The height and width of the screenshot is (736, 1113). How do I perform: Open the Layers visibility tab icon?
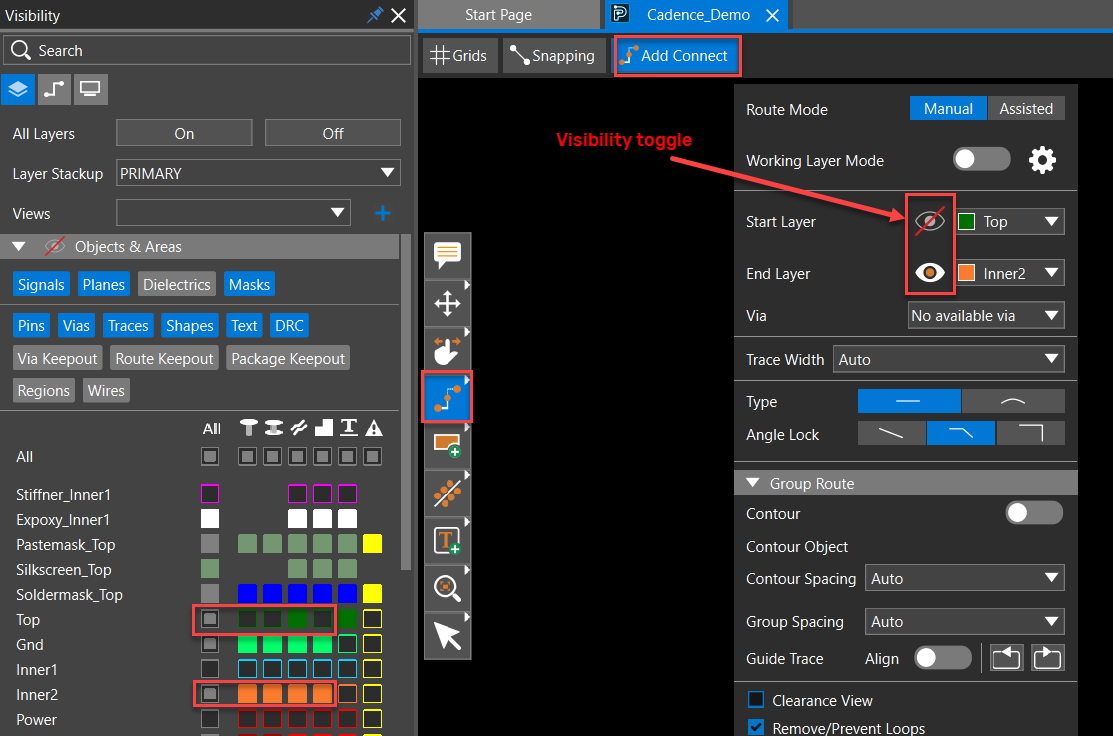tap(18, 89)
